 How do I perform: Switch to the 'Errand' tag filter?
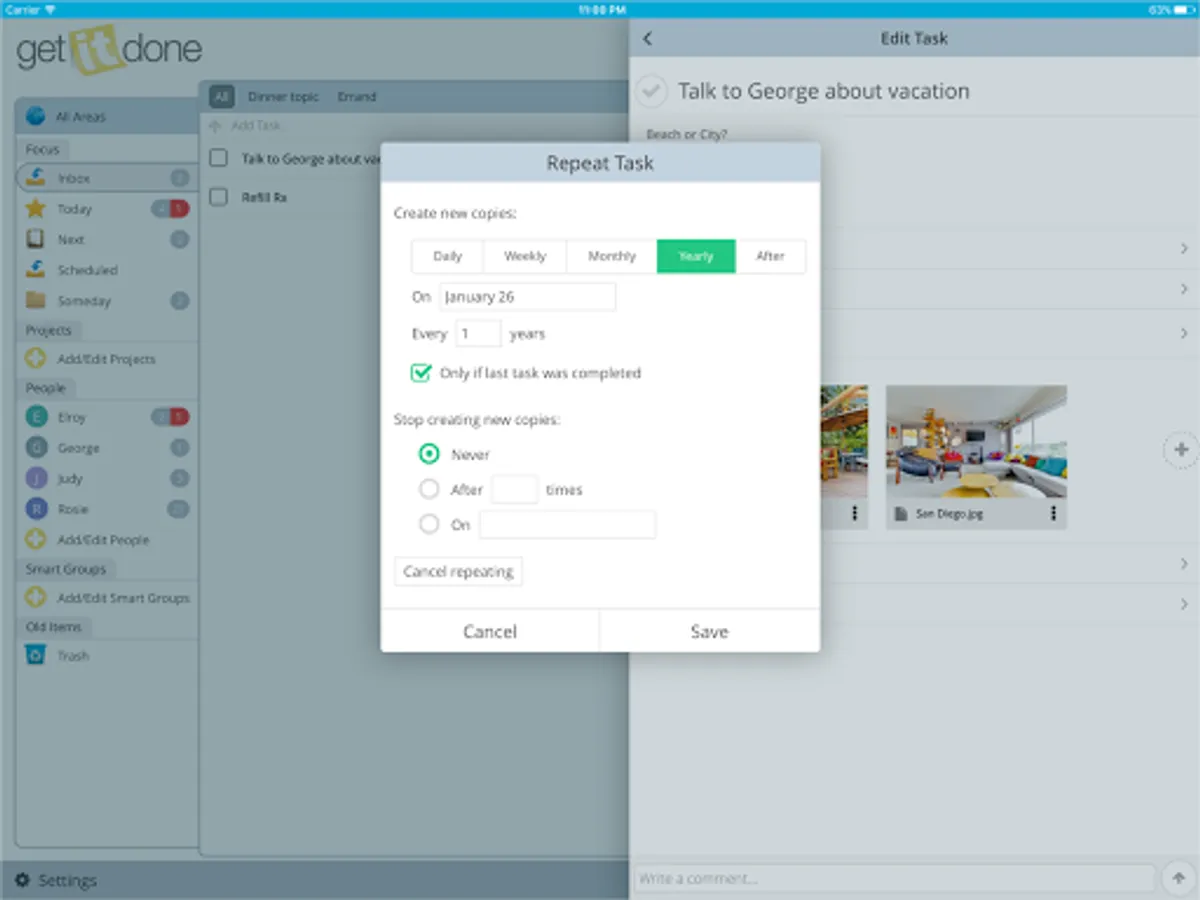coord(357,97)
